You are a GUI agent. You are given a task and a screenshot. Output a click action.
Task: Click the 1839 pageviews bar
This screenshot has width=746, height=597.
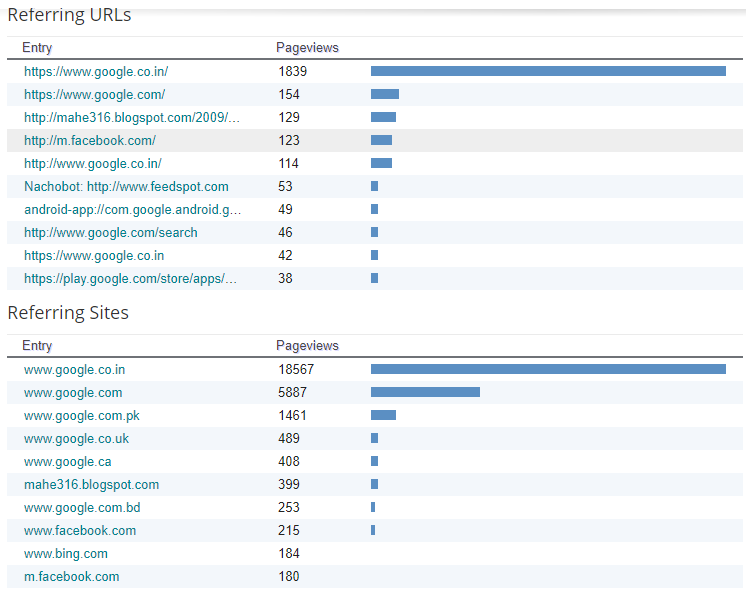(x=548, y=71)
